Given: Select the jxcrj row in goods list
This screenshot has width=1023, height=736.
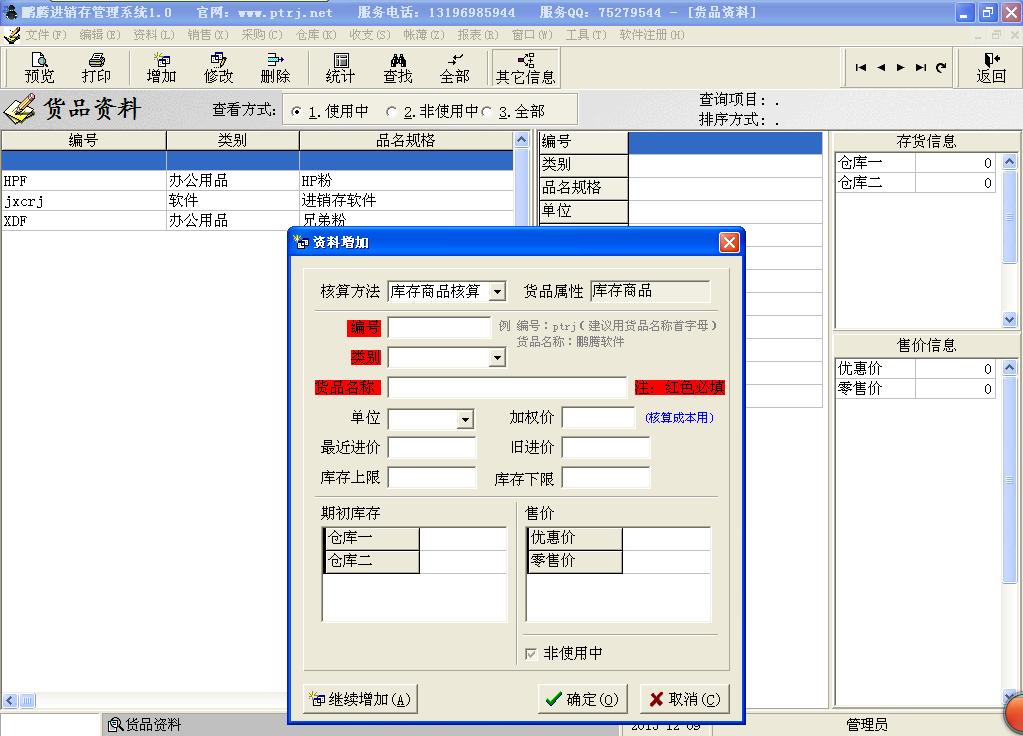Looking at the screenshot, I should pyautogui.click(x=257, y=200).
